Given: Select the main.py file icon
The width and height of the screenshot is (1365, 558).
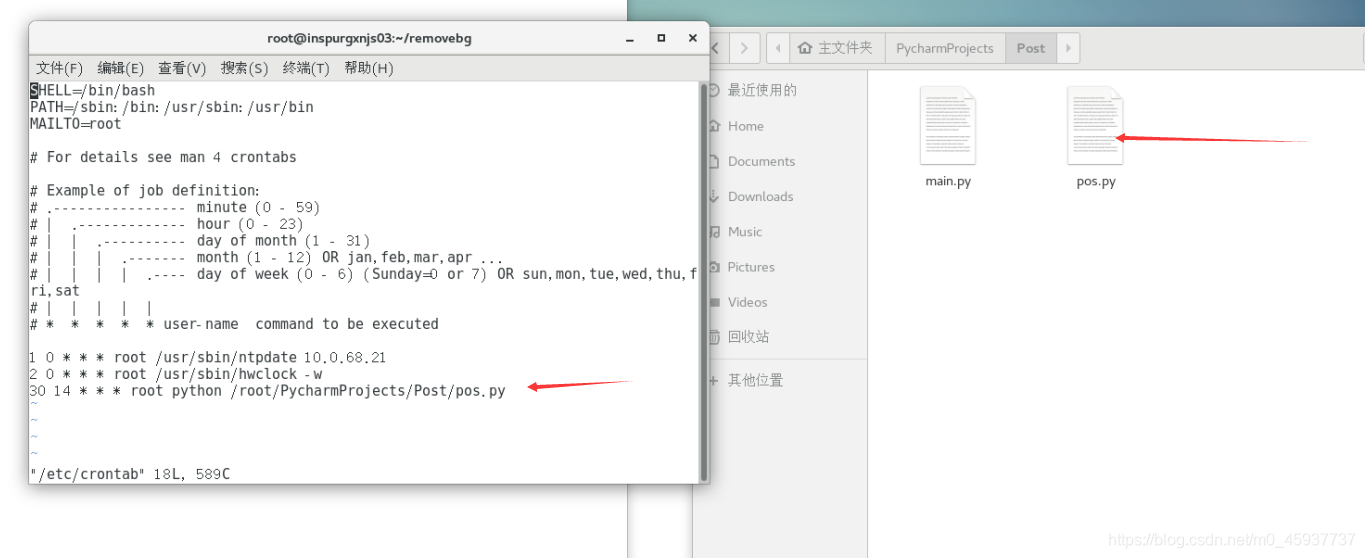Looking at the screenshot, I should [948, 126].
